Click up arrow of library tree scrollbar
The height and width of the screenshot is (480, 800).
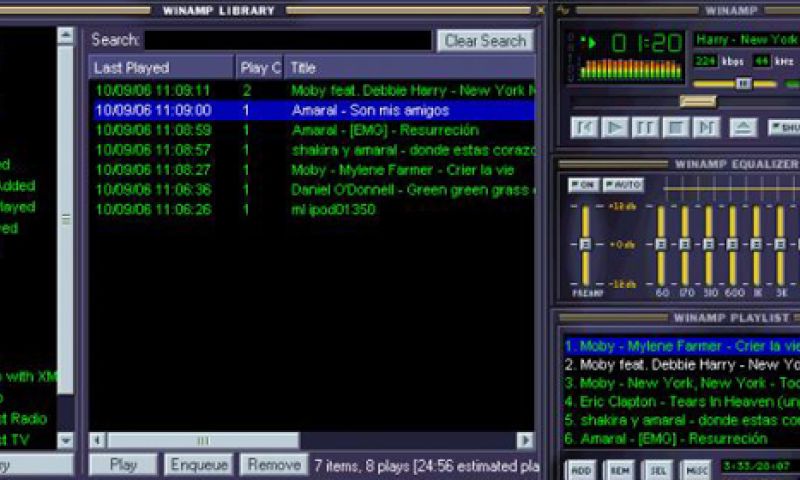pyautogui.click(x=65, y=35)
